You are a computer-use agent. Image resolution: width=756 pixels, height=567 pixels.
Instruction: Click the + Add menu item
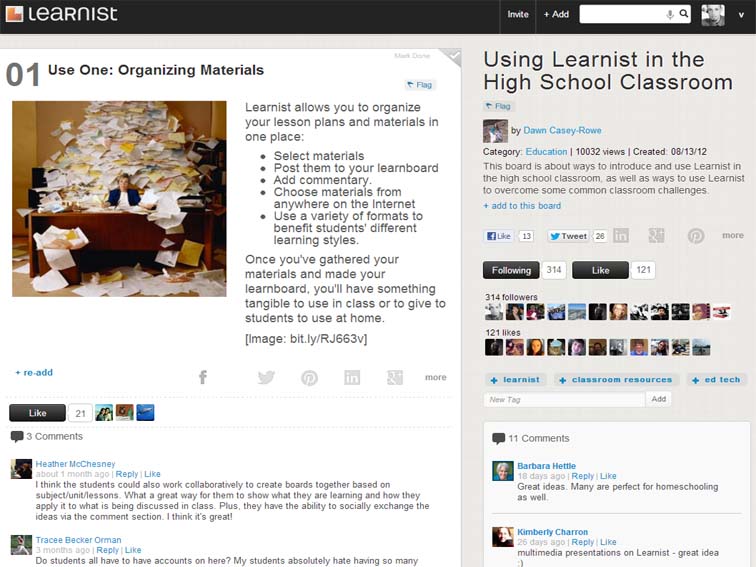pos(556,14)
